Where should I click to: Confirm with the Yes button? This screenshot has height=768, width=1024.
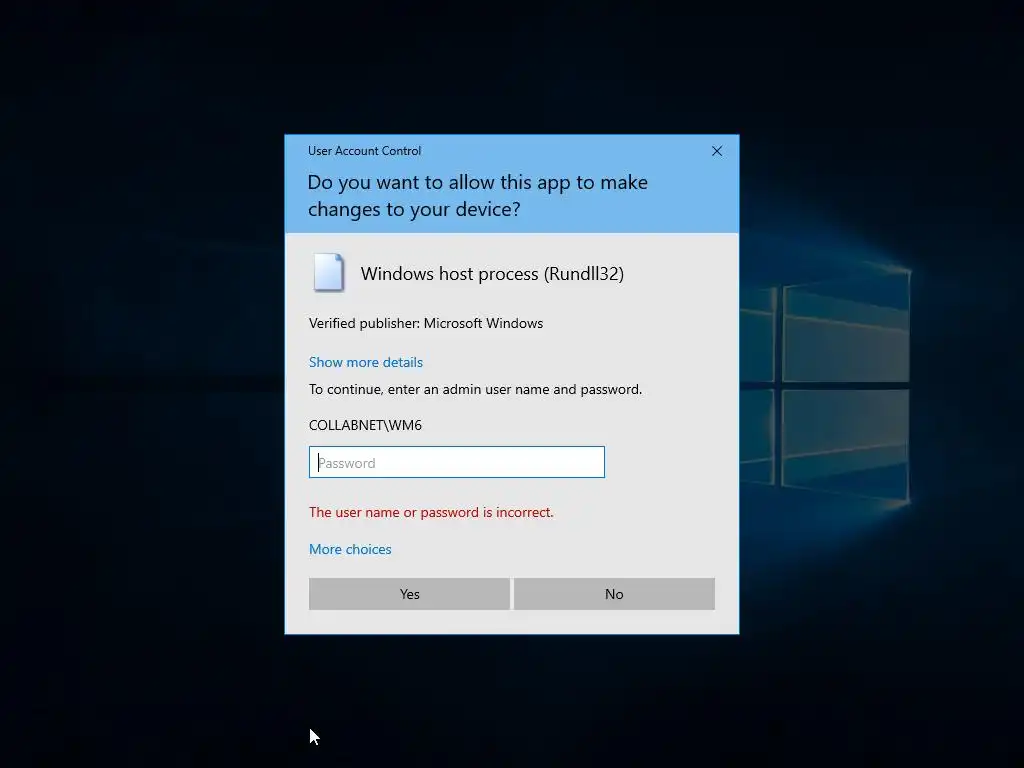pyautogui.click(x=409, y=594)
